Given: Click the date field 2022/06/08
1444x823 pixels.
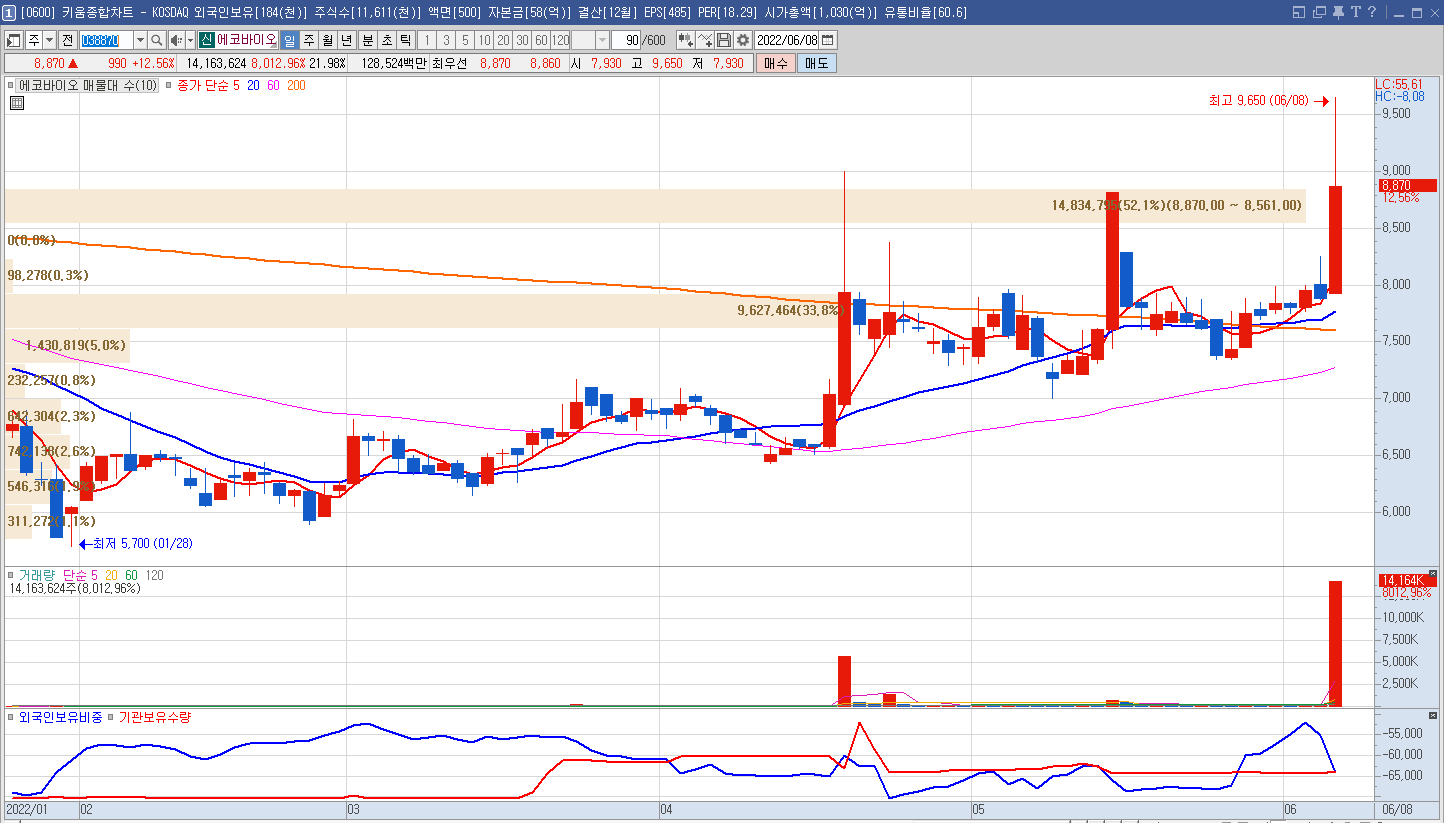Looking at the screenshot, I should tap(787, 40).
